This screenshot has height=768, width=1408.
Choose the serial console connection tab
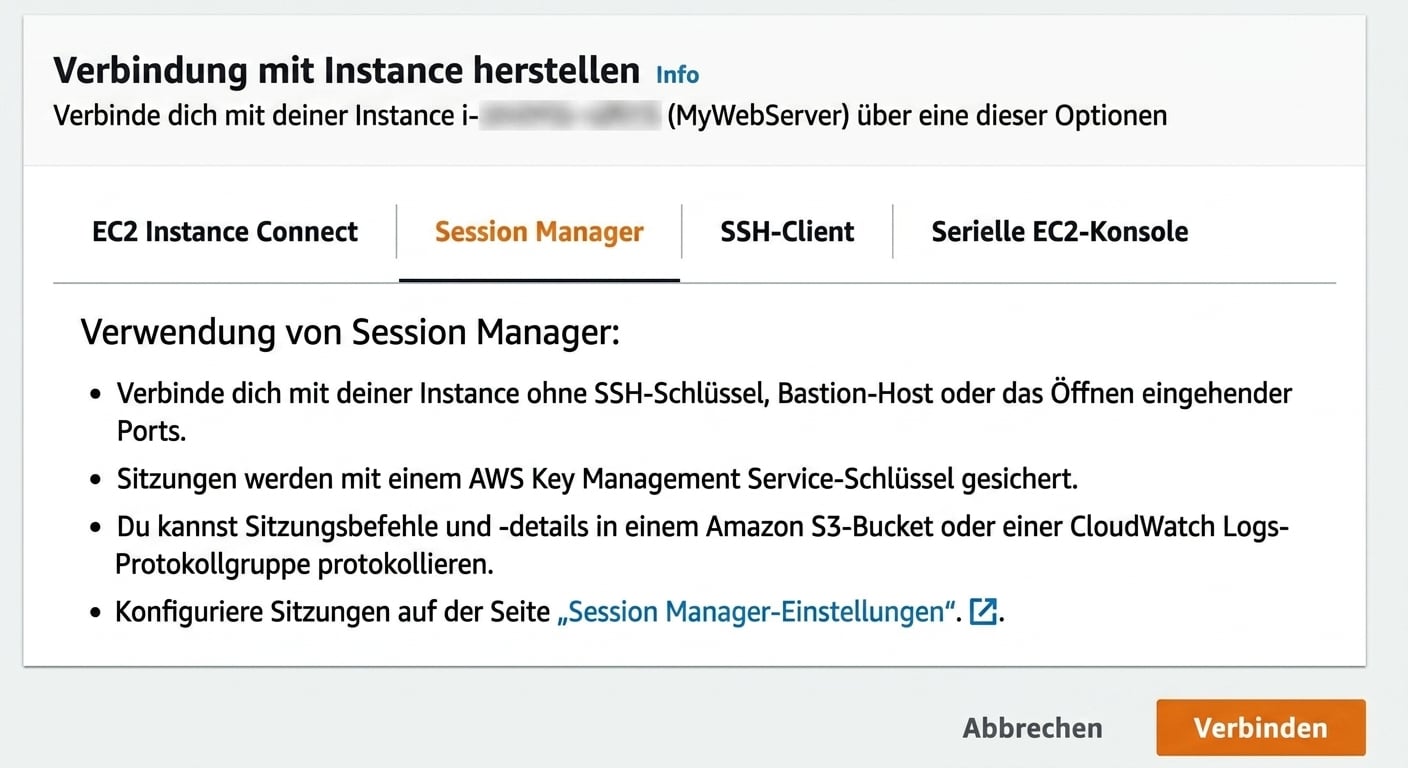point(1059,231)
